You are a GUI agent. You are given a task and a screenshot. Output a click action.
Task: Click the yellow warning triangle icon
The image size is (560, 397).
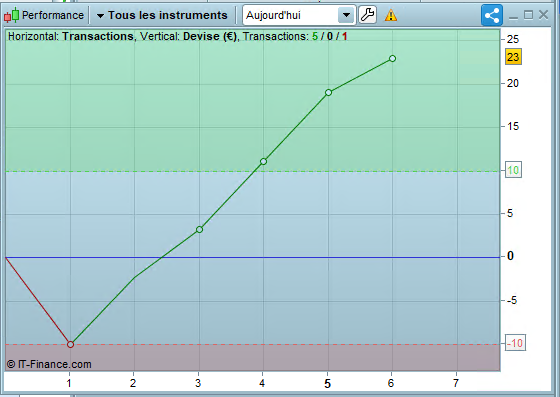[x=391, y=15]
